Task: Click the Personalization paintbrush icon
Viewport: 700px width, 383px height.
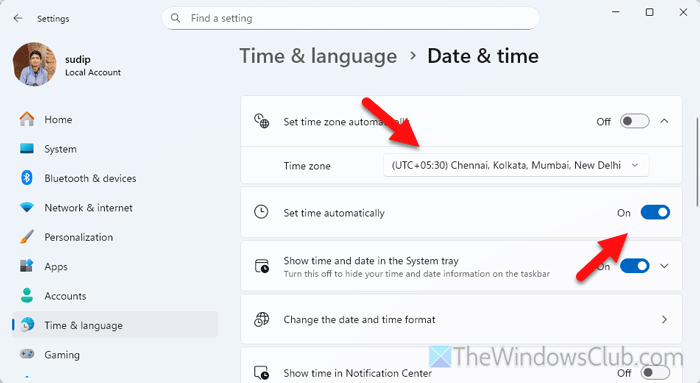Action: pyautogui.click(x=27, y=237)
